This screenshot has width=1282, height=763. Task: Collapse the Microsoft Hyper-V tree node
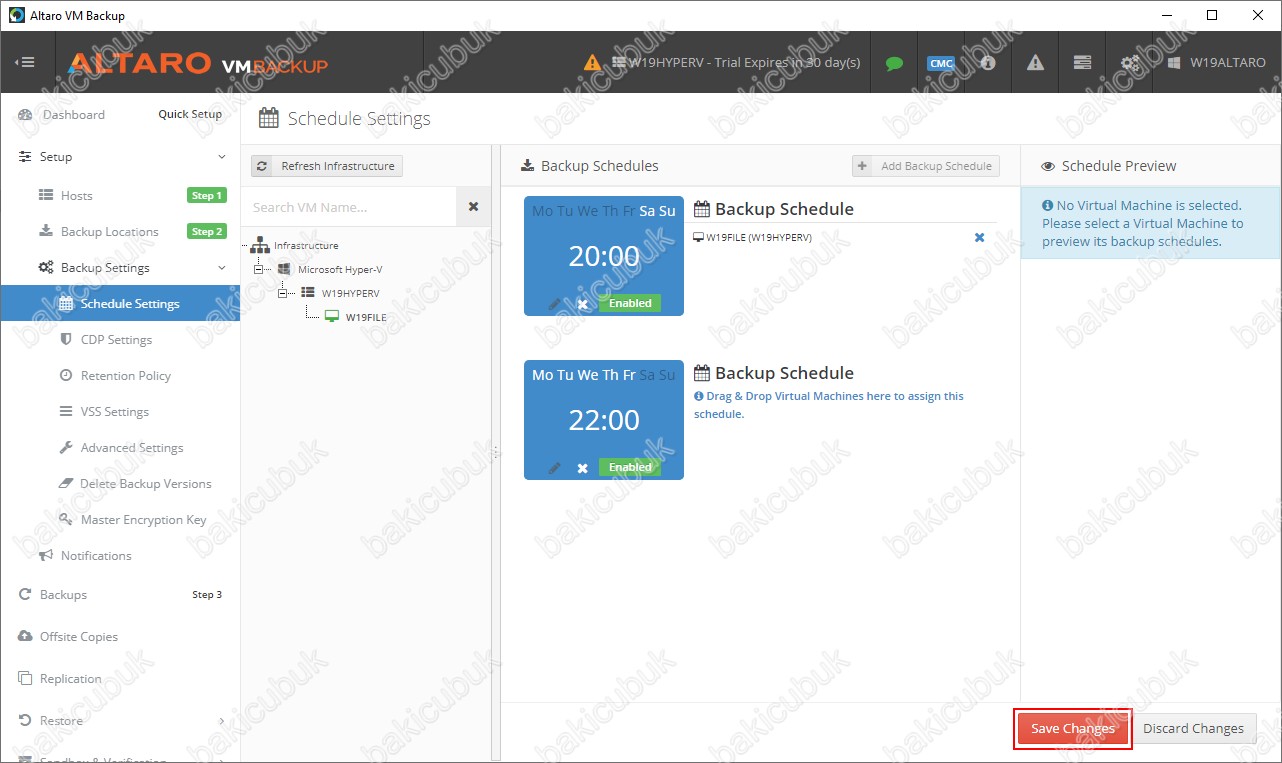[260, 270]
